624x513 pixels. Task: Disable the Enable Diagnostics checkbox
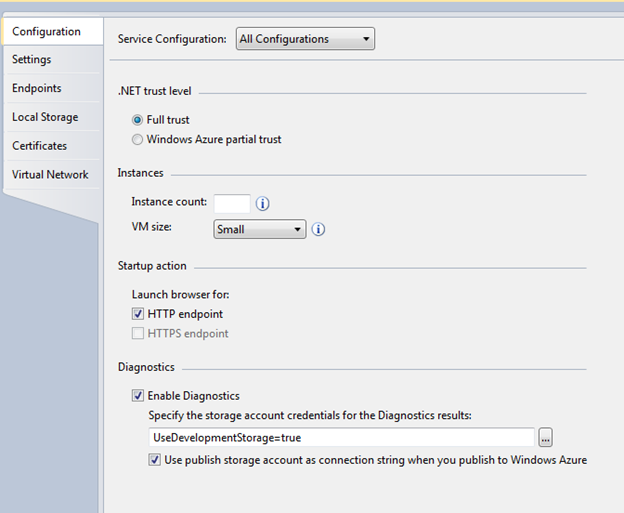coord(138,396)
